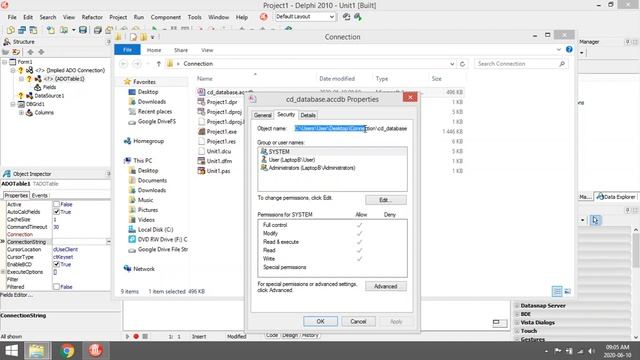Screen dimensions: 640x360
Task: Select SYSTEM in Group or user names
Action: click(x=332, y=151)
